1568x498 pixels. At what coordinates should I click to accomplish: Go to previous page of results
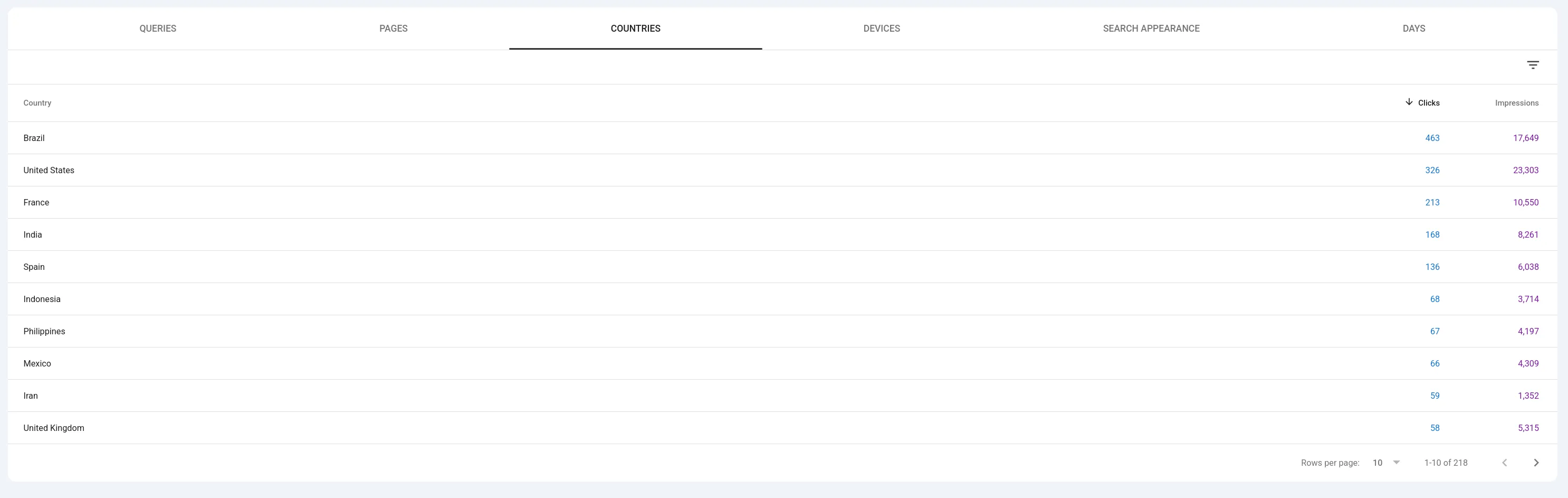1504,463
